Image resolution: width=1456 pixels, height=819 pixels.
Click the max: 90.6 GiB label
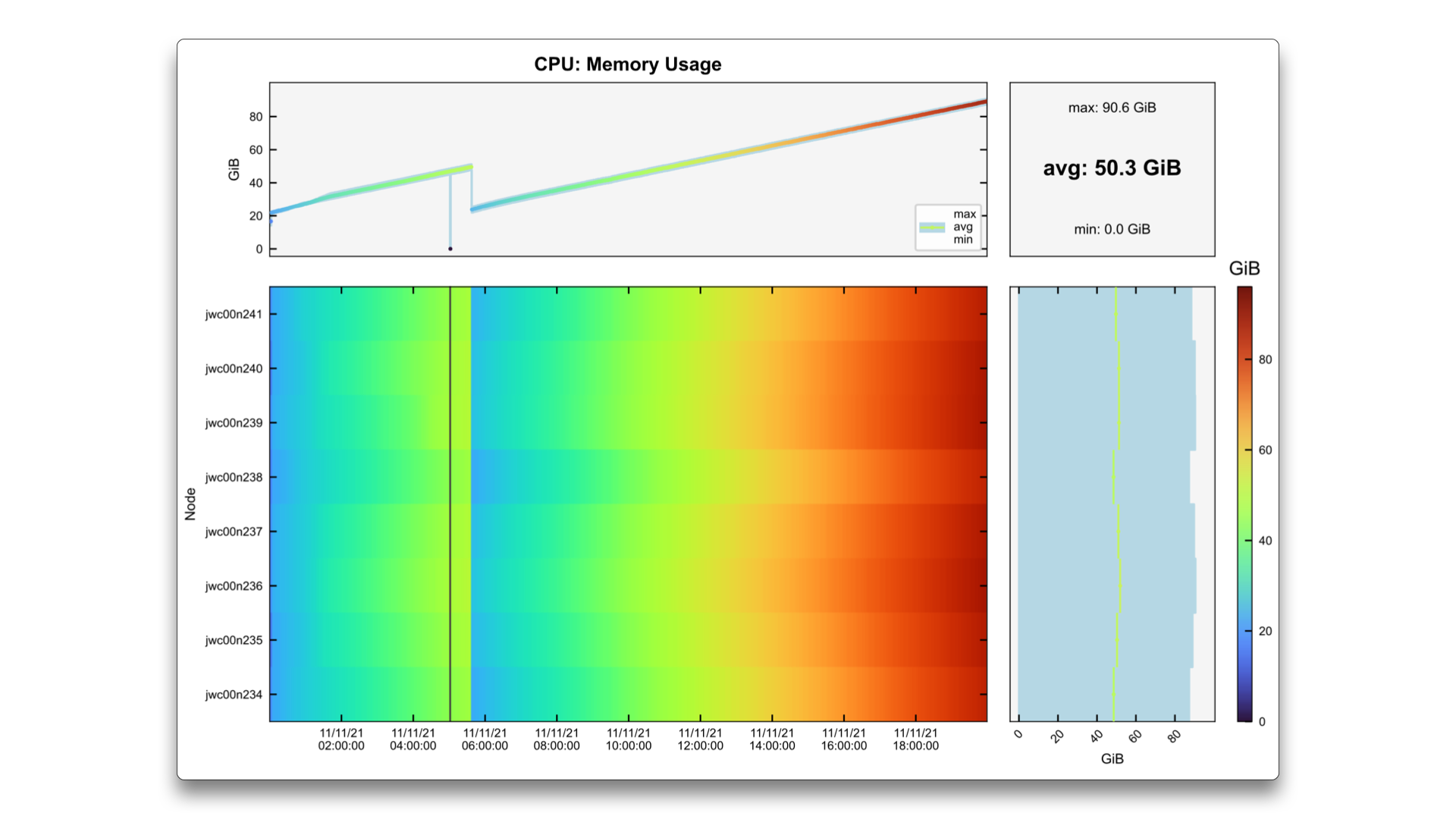tap(1112, 108)
